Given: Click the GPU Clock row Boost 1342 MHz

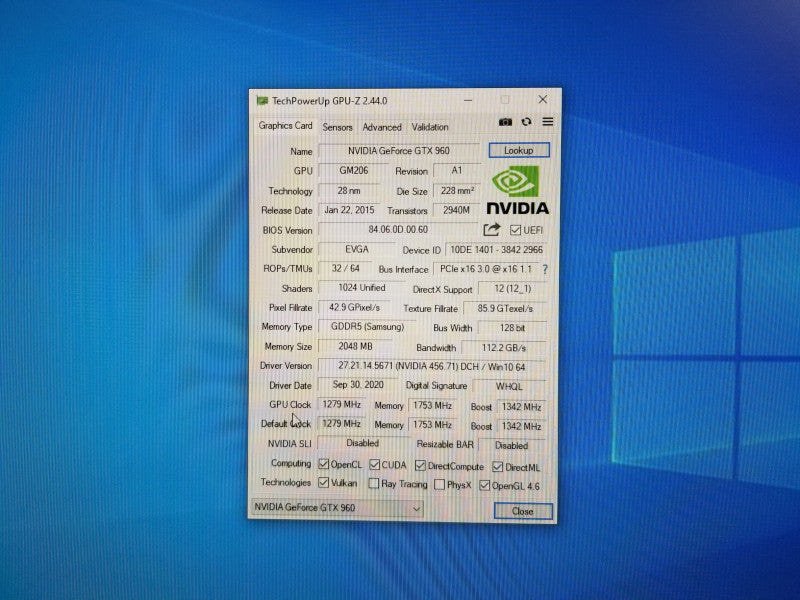Looking at the screenshot, I should click(x=521, y=407).
